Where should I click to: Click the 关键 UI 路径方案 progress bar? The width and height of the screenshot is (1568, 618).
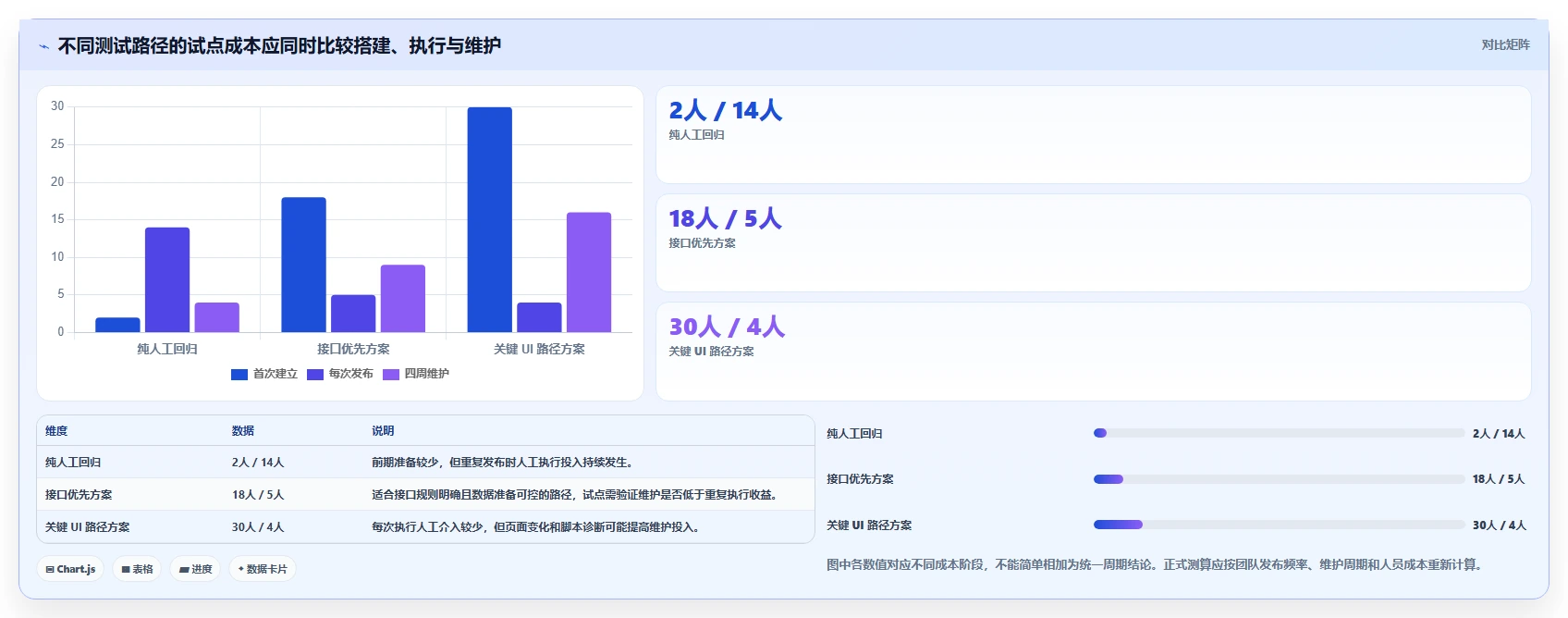click(x=1280, y=525)
